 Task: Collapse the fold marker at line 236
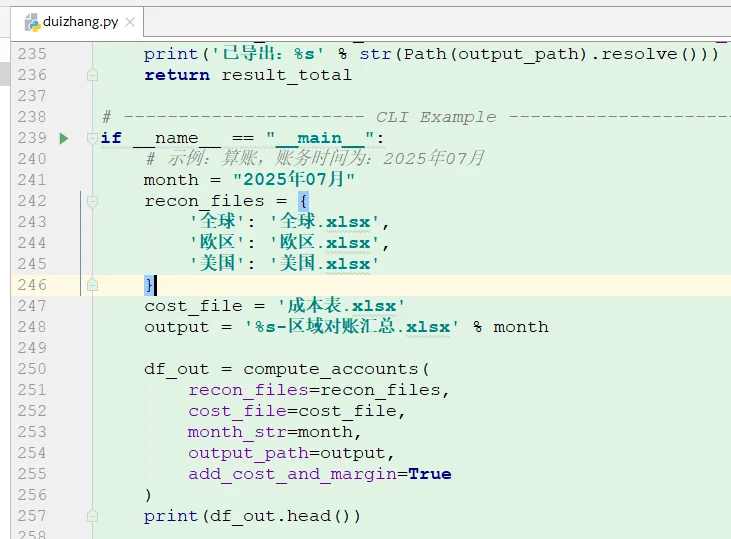click(x=92, y=75)
